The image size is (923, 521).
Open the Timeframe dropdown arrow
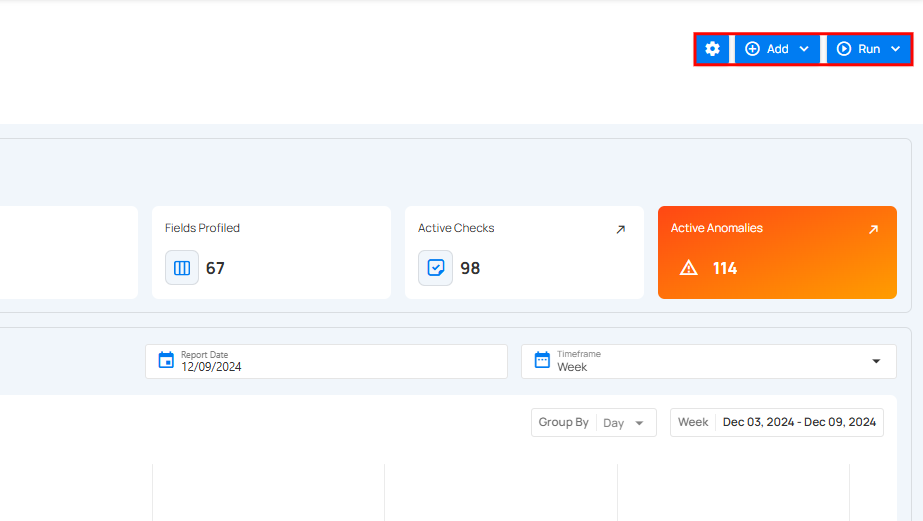pyautogui.click(x=876, y=361)
